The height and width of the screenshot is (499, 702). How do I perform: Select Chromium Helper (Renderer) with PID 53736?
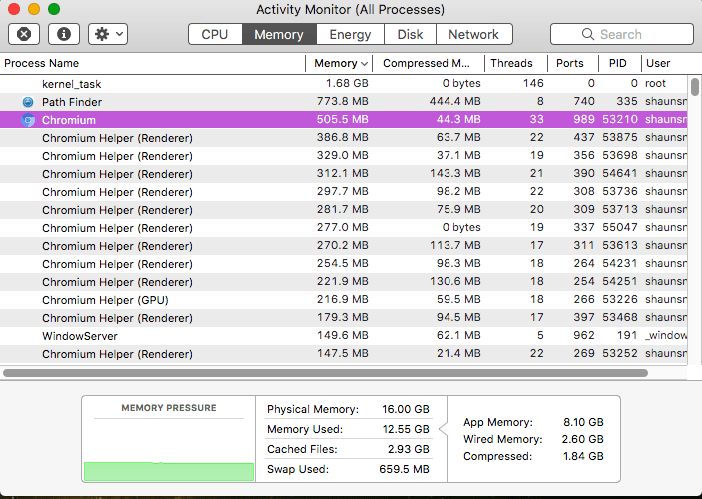[x=343, y=192]
